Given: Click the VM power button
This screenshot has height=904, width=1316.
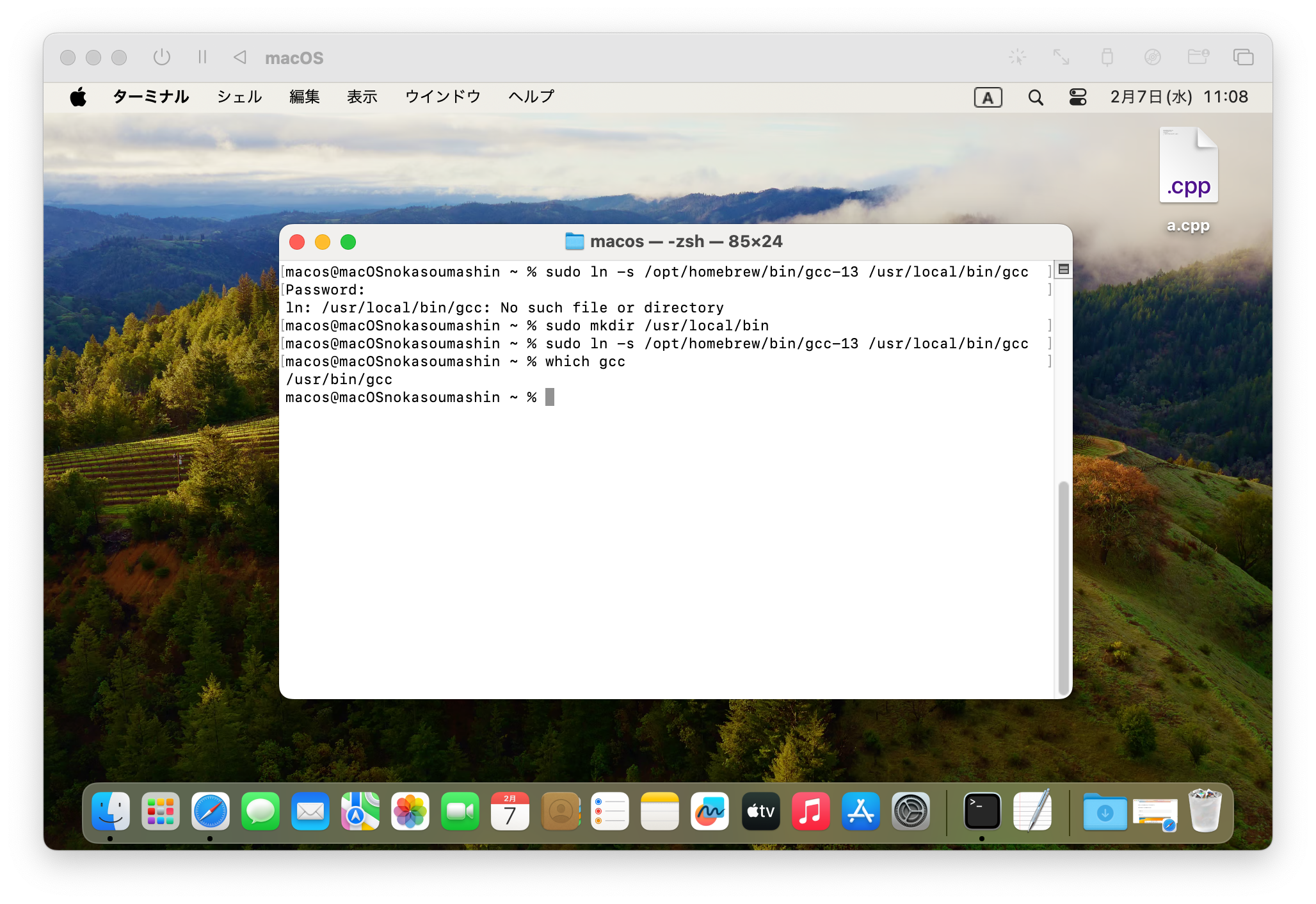Looking at the screenshot, I should point(162,58).
